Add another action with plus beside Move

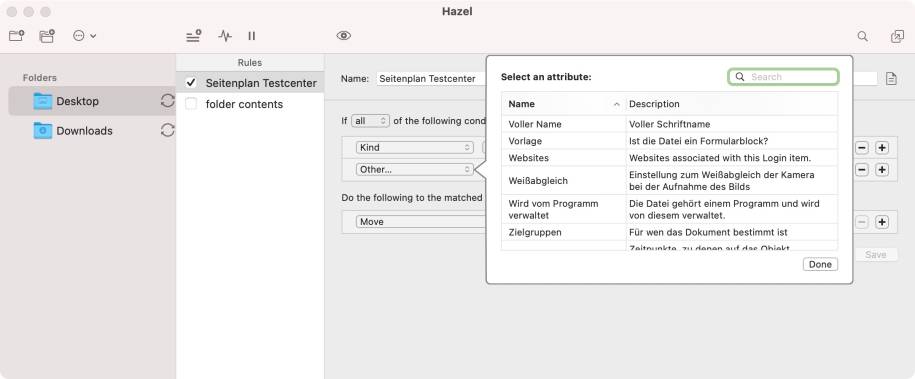click(x=882, y=222)
